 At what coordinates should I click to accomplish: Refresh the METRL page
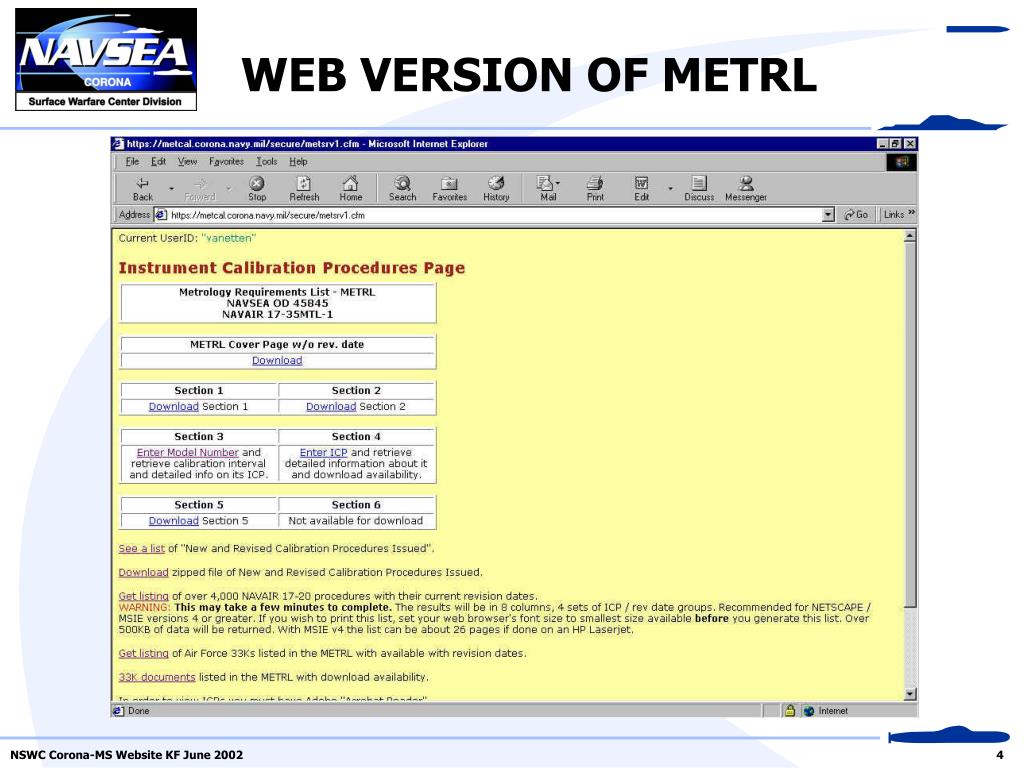point(304,189)
